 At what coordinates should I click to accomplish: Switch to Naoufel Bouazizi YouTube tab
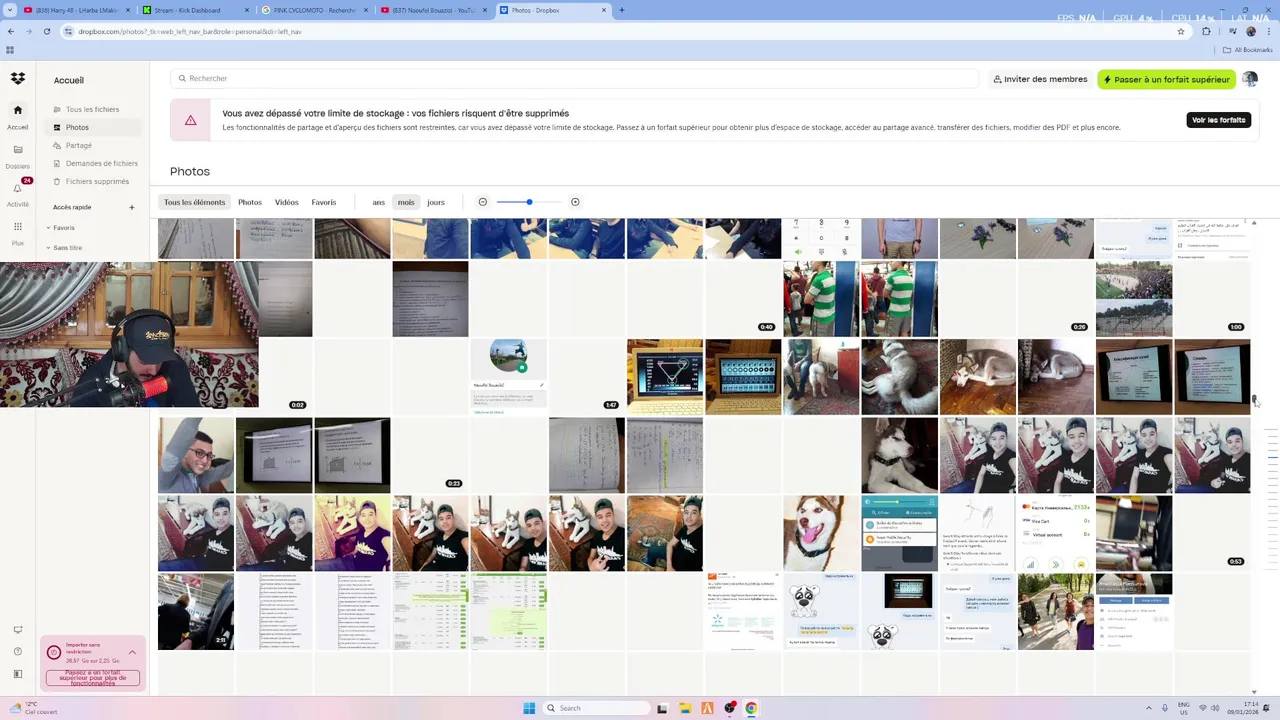point(432,10)
